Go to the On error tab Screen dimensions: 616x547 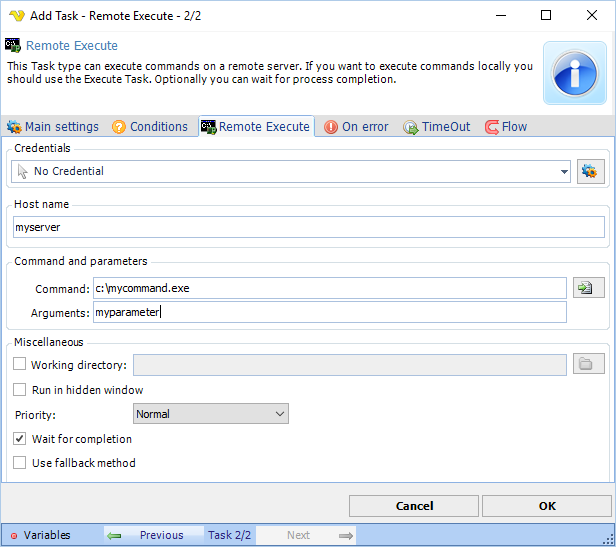(x=356, y=127)
